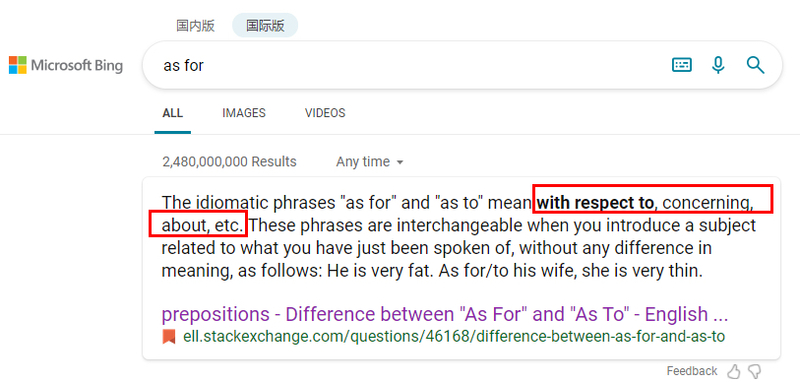Expand the Any time filter dropdown
The width and height of the screenshot is (800, 382).
[369, 162]
